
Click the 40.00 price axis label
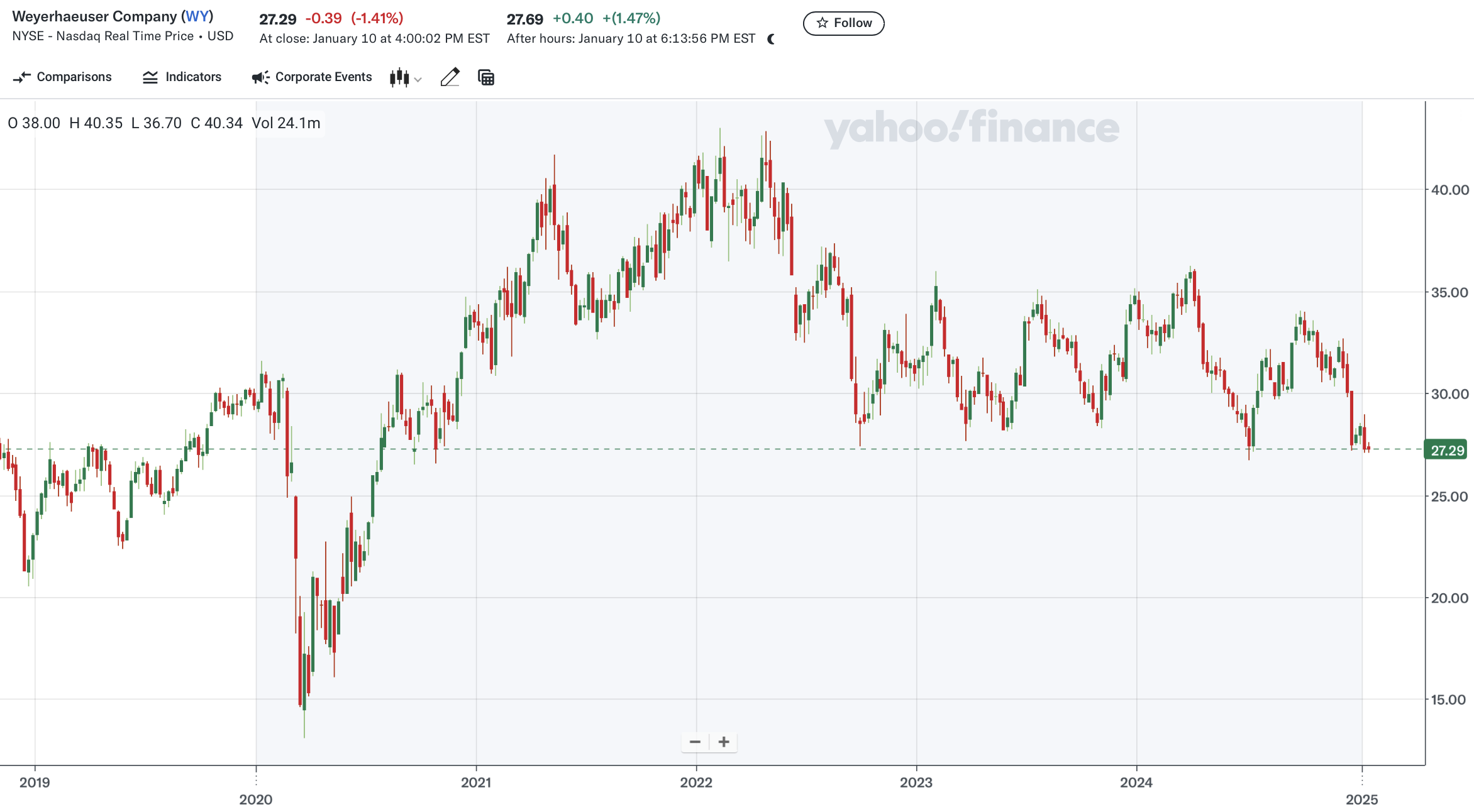click(x=1450, y=190)
